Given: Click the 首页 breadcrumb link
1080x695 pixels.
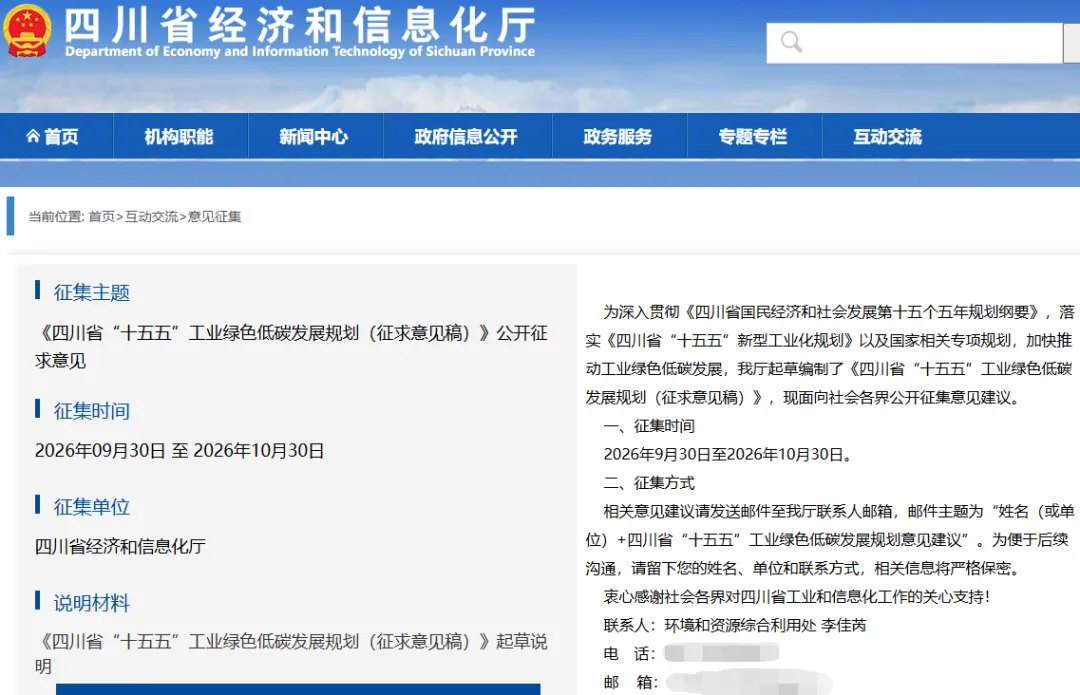Looking at the screenshot, I should [102, 216].
